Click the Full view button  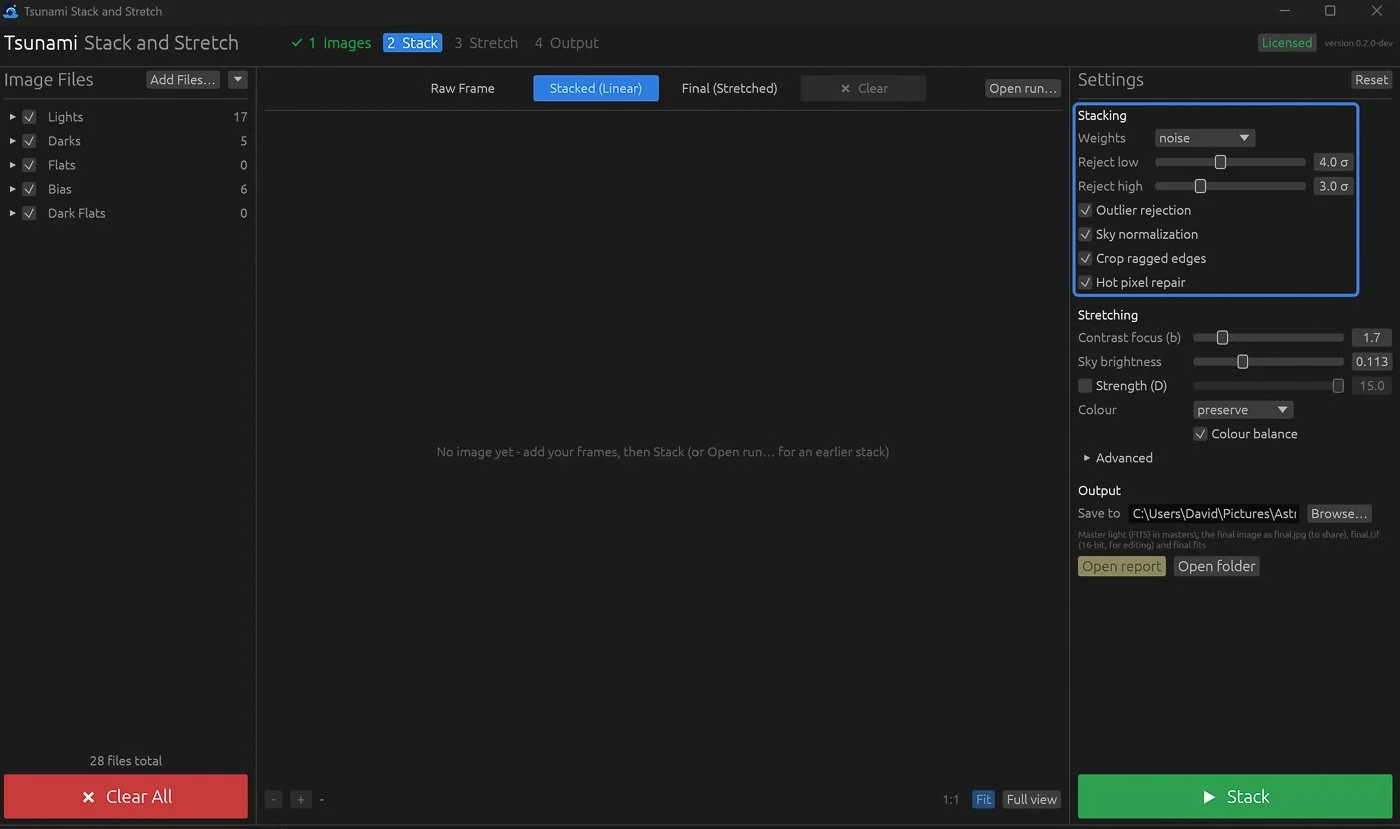(1031, 799)
